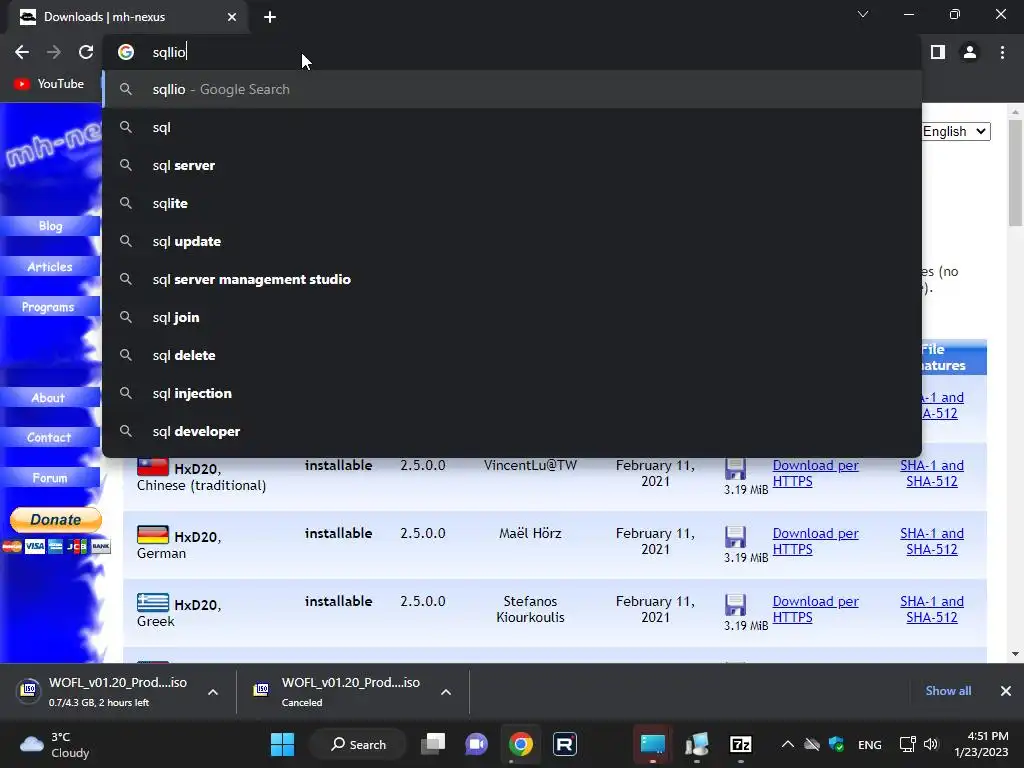Download HxD20 German per HTTPS

(815, 541)
